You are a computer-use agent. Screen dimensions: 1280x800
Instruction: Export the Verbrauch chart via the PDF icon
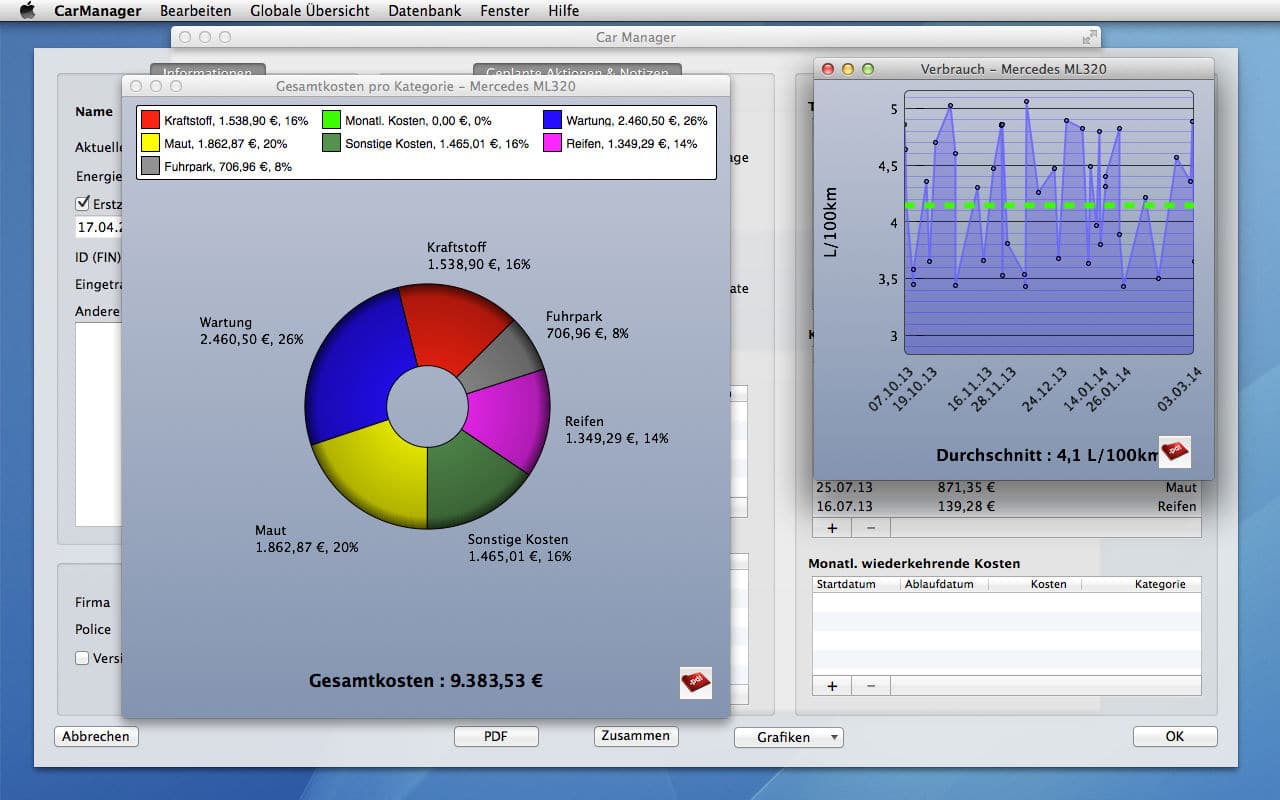tap(1175, 451)
